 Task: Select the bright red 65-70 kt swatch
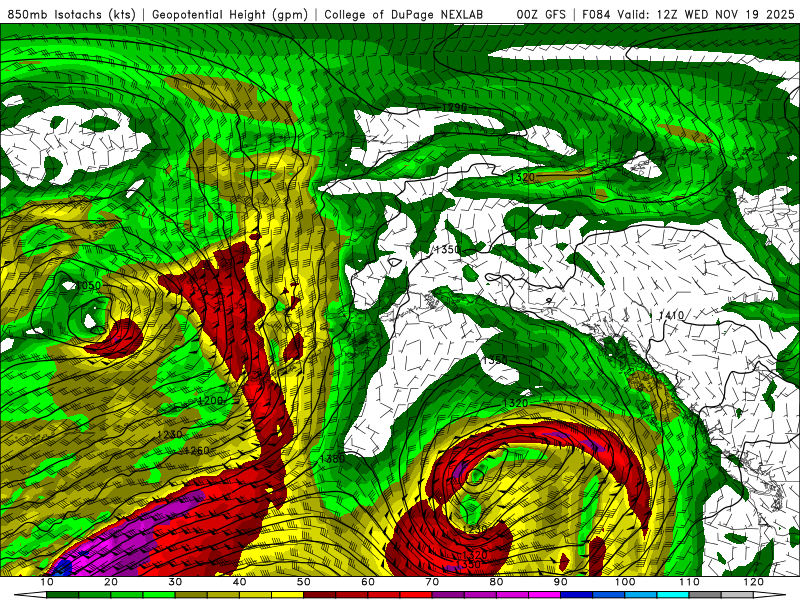click(x=416, y=595)
